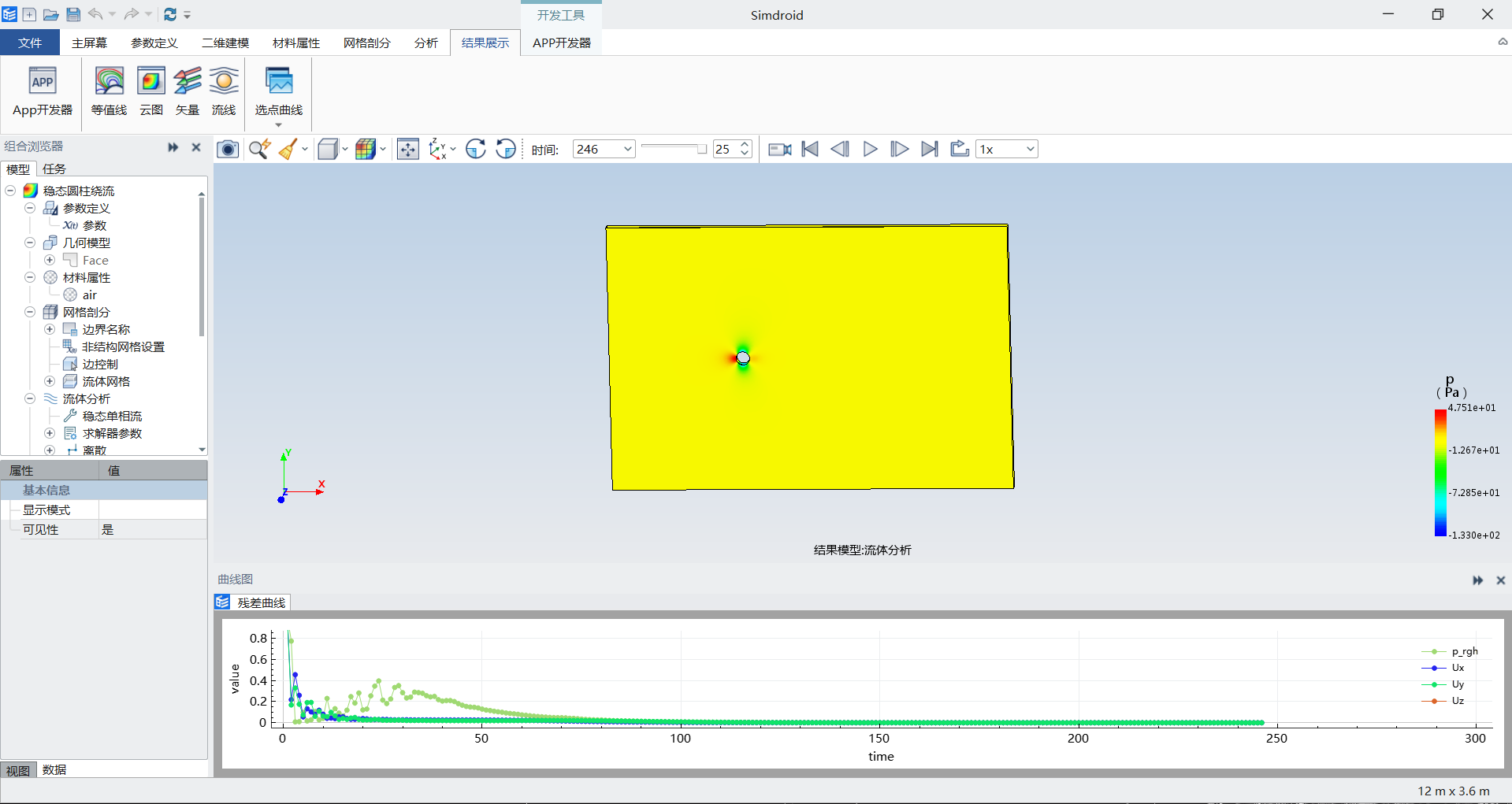This screenshot has width=1512, height=804.
Task: Expand the 求解器参数 tree node
Action: [50, 433]
